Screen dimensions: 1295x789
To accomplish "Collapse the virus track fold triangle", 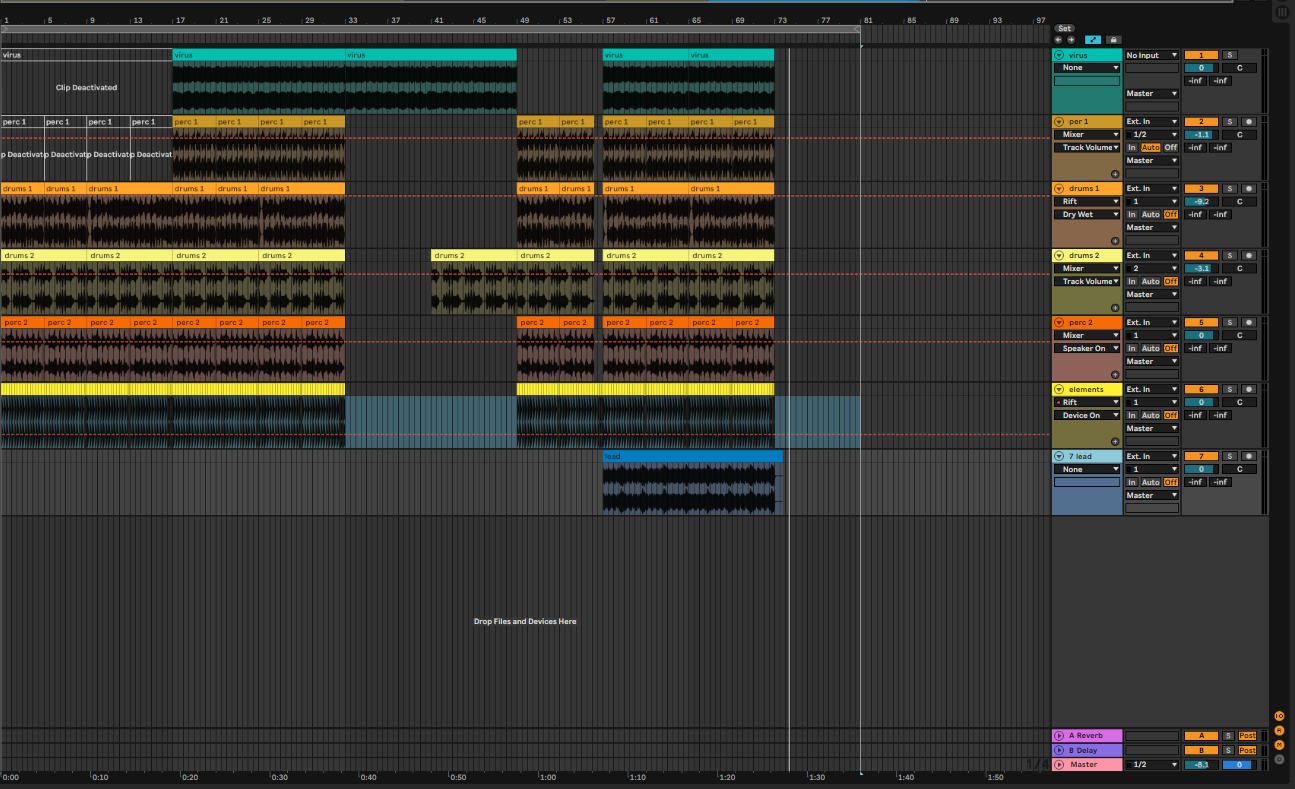I will click(1059, 55).
